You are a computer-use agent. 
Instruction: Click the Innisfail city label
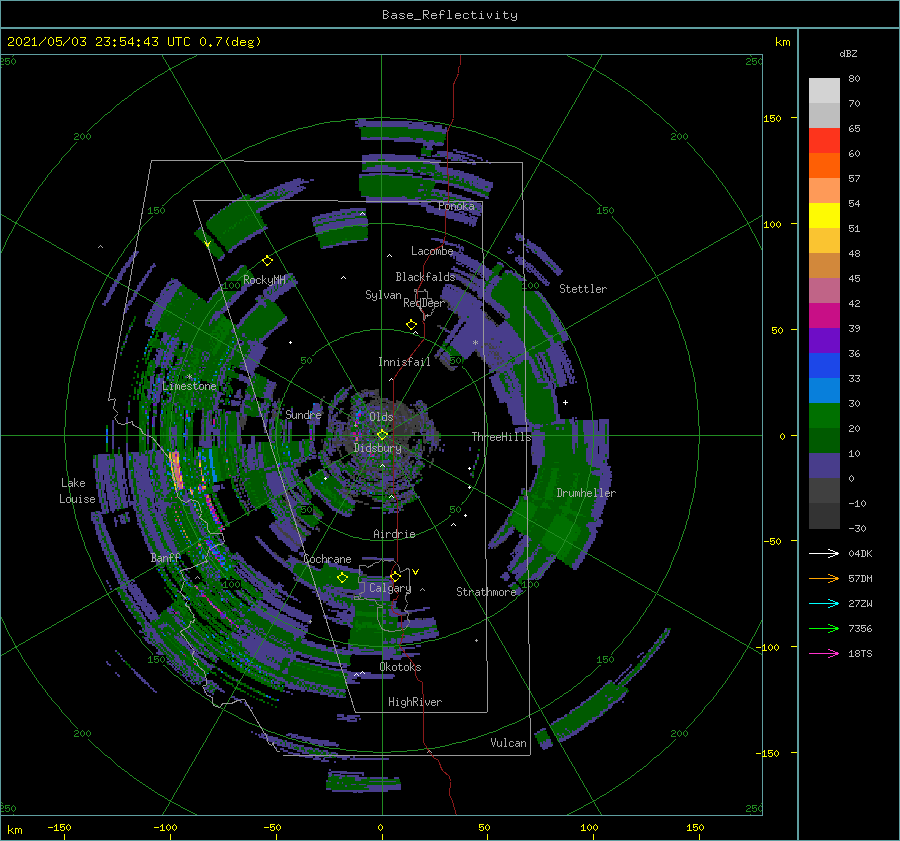click(x=404, y=362)
